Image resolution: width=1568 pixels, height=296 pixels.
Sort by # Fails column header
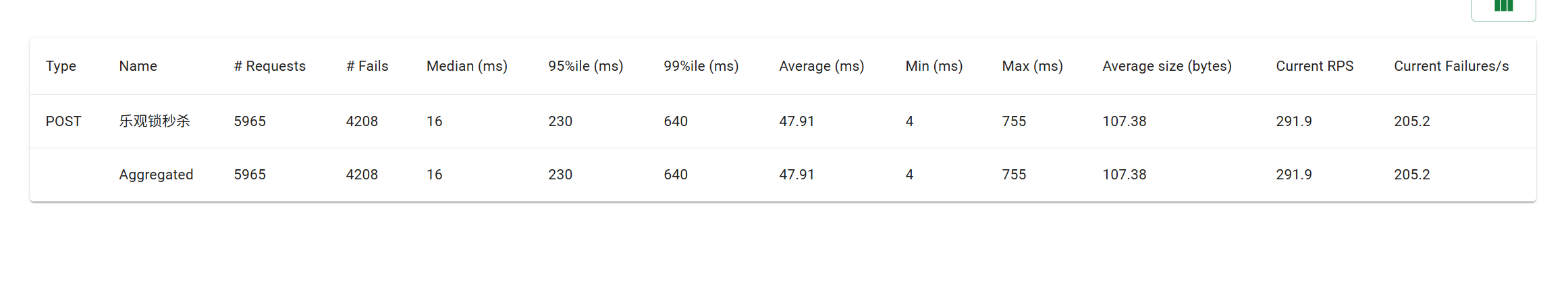point(367,66)
